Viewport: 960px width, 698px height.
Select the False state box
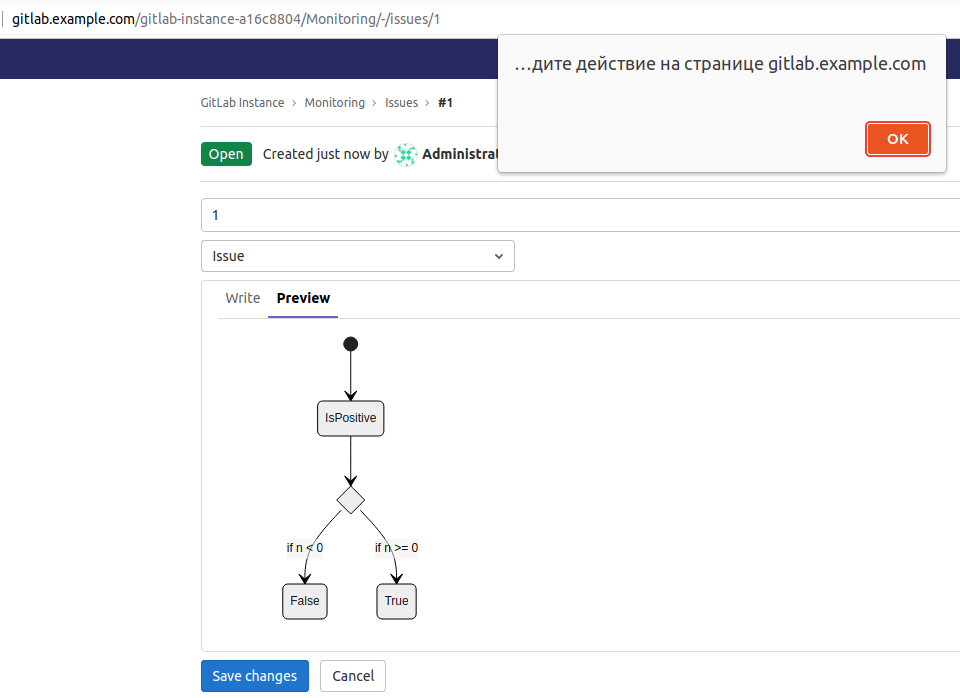coord(305,601)
